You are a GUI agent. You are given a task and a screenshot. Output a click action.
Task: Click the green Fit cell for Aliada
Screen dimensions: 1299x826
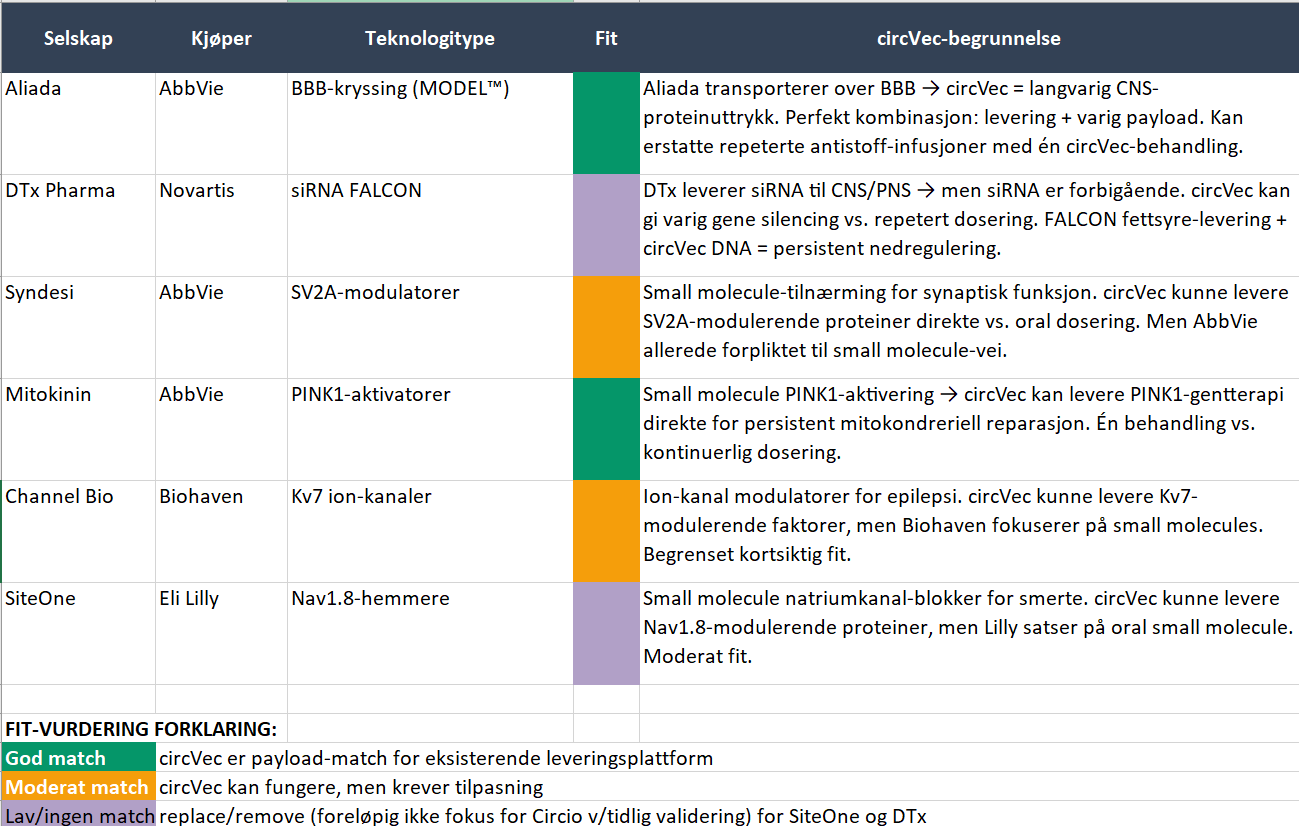[x=606, y=123]
